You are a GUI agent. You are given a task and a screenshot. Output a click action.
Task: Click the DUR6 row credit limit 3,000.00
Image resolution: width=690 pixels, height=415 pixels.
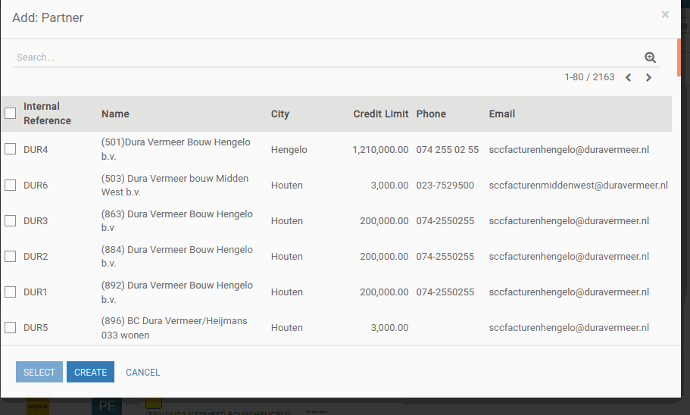[x=389, y=185]
